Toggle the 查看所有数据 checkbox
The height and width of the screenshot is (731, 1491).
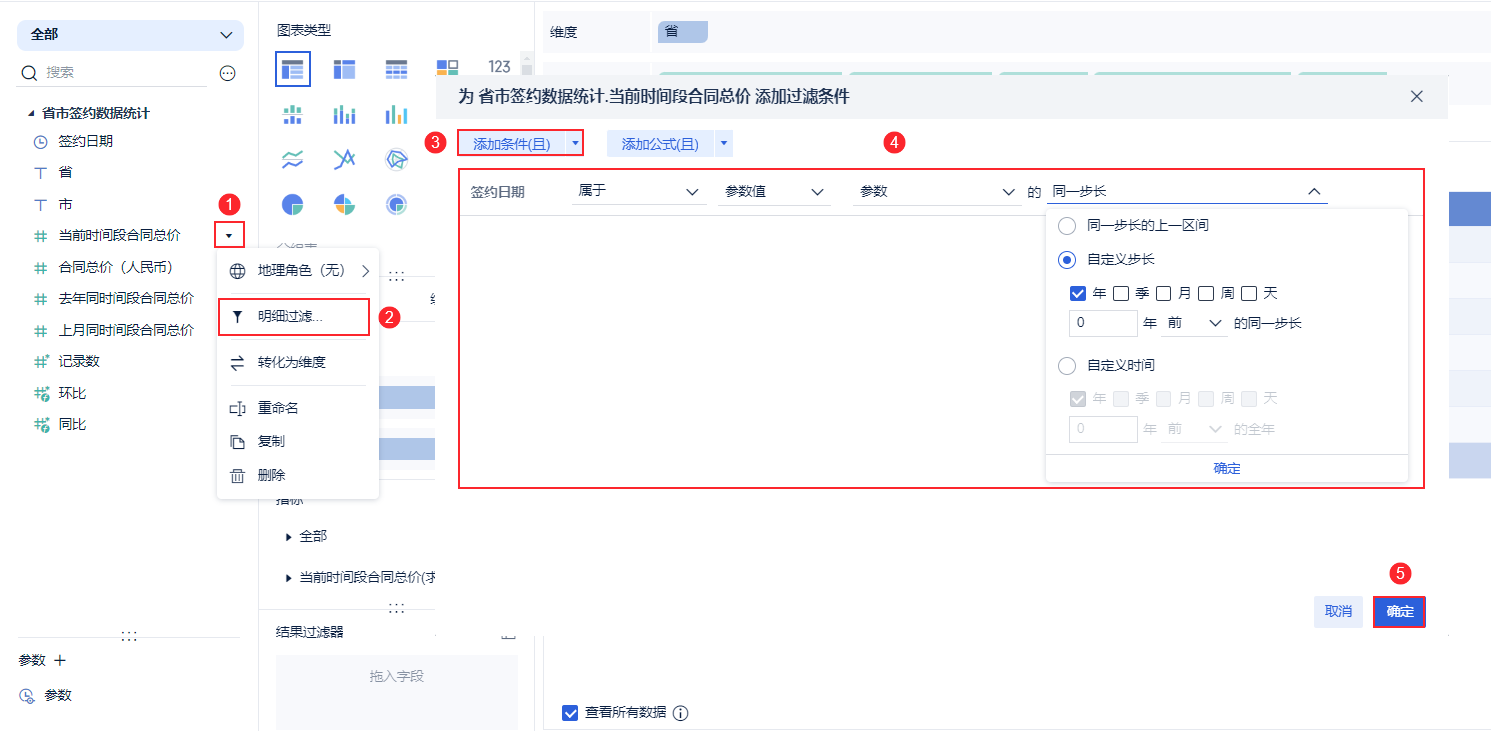(x=570, y=713)
